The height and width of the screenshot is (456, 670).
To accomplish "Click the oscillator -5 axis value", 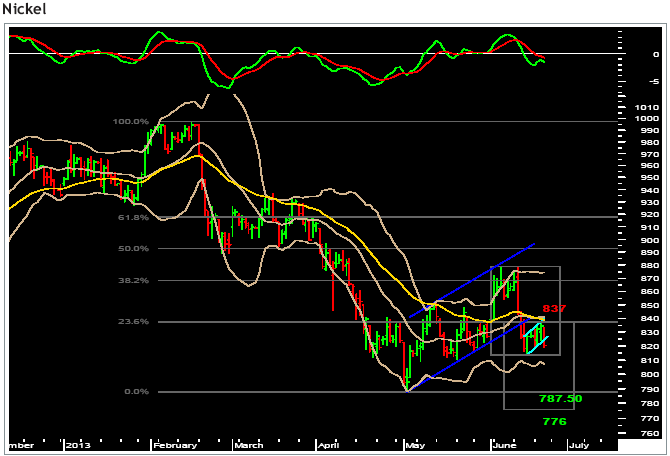I will pos(653,82).
